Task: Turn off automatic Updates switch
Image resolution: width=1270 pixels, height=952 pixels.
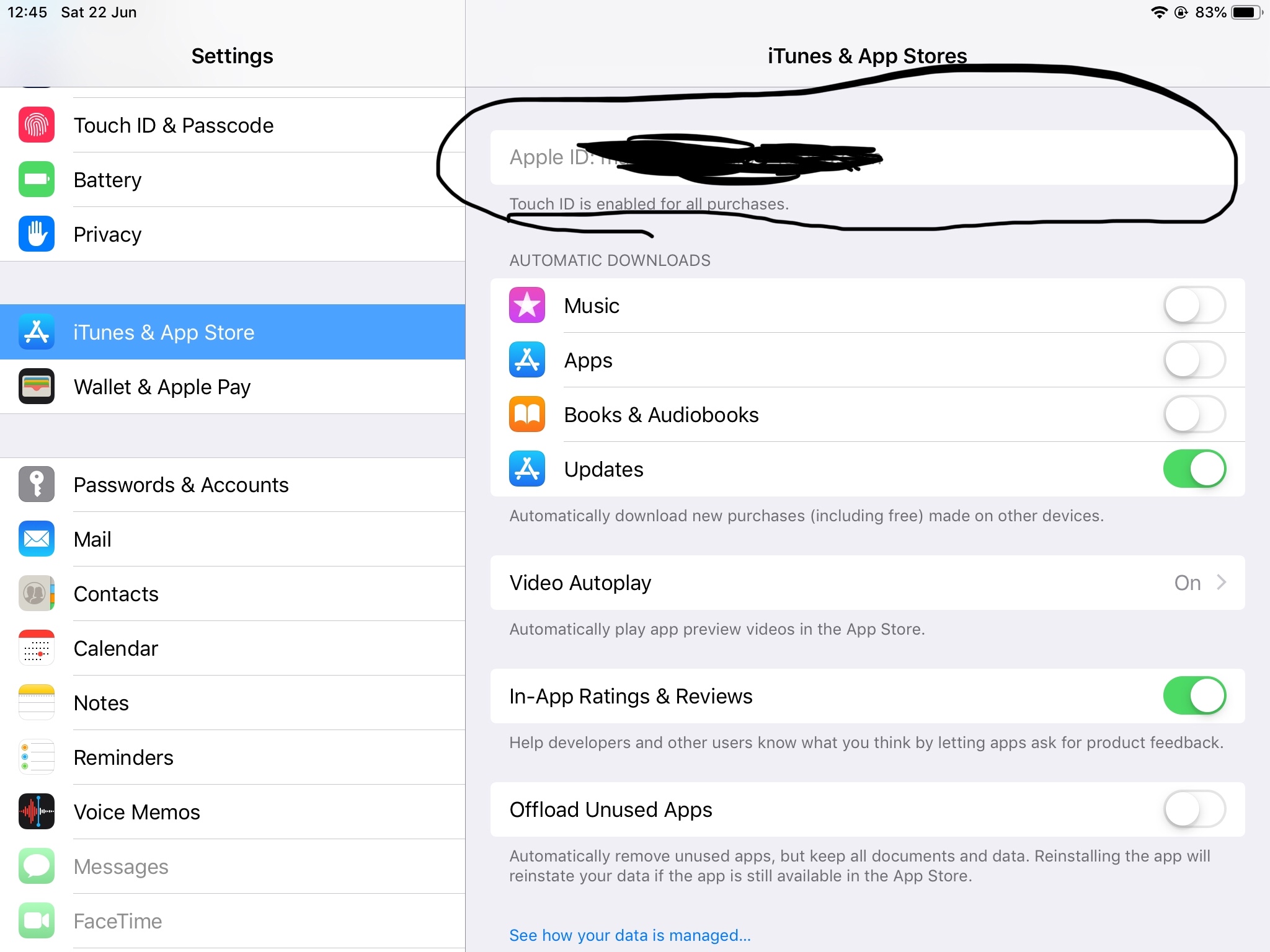Action: (x=1194, y=469)
